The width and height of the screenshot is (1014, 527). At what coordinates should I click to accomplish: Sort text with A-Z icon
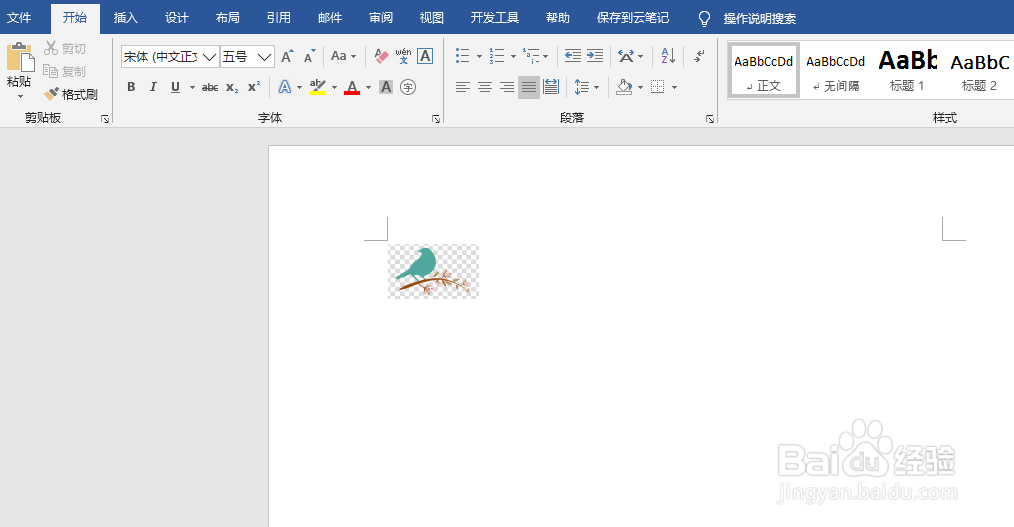click(669, 56)
